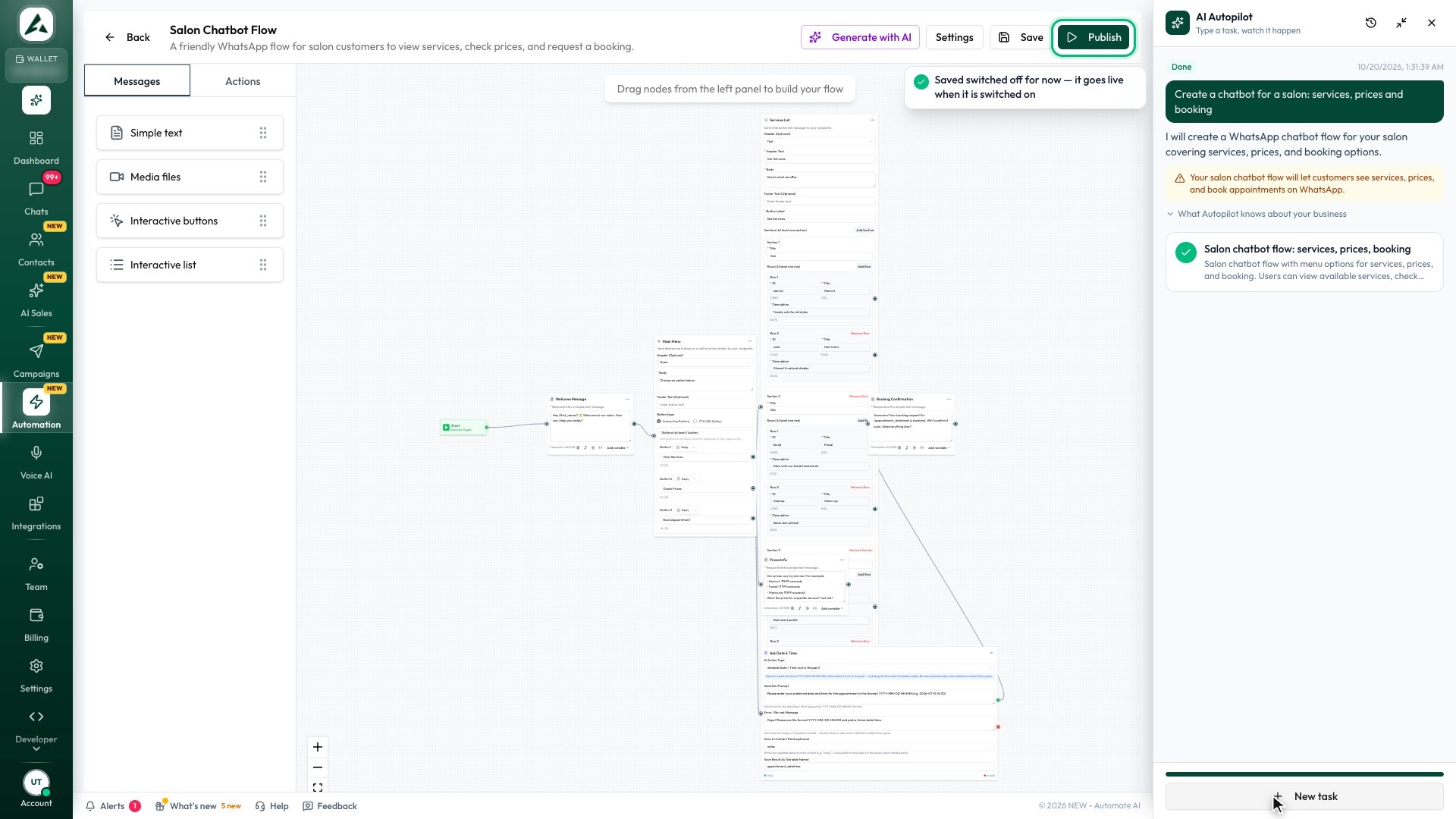Click the Autopilot progress bar
Screen dimensions: 1456x819
tap(1304, 774)
